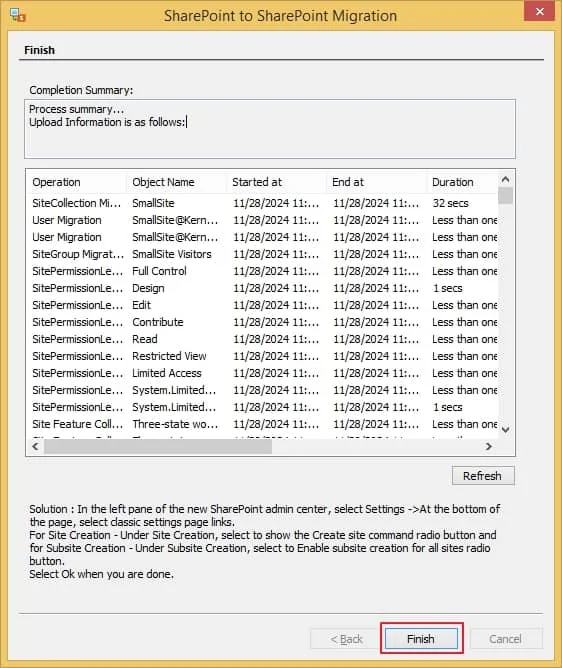
Task: Click the Completion Summary label
Action: coord(81,90)
